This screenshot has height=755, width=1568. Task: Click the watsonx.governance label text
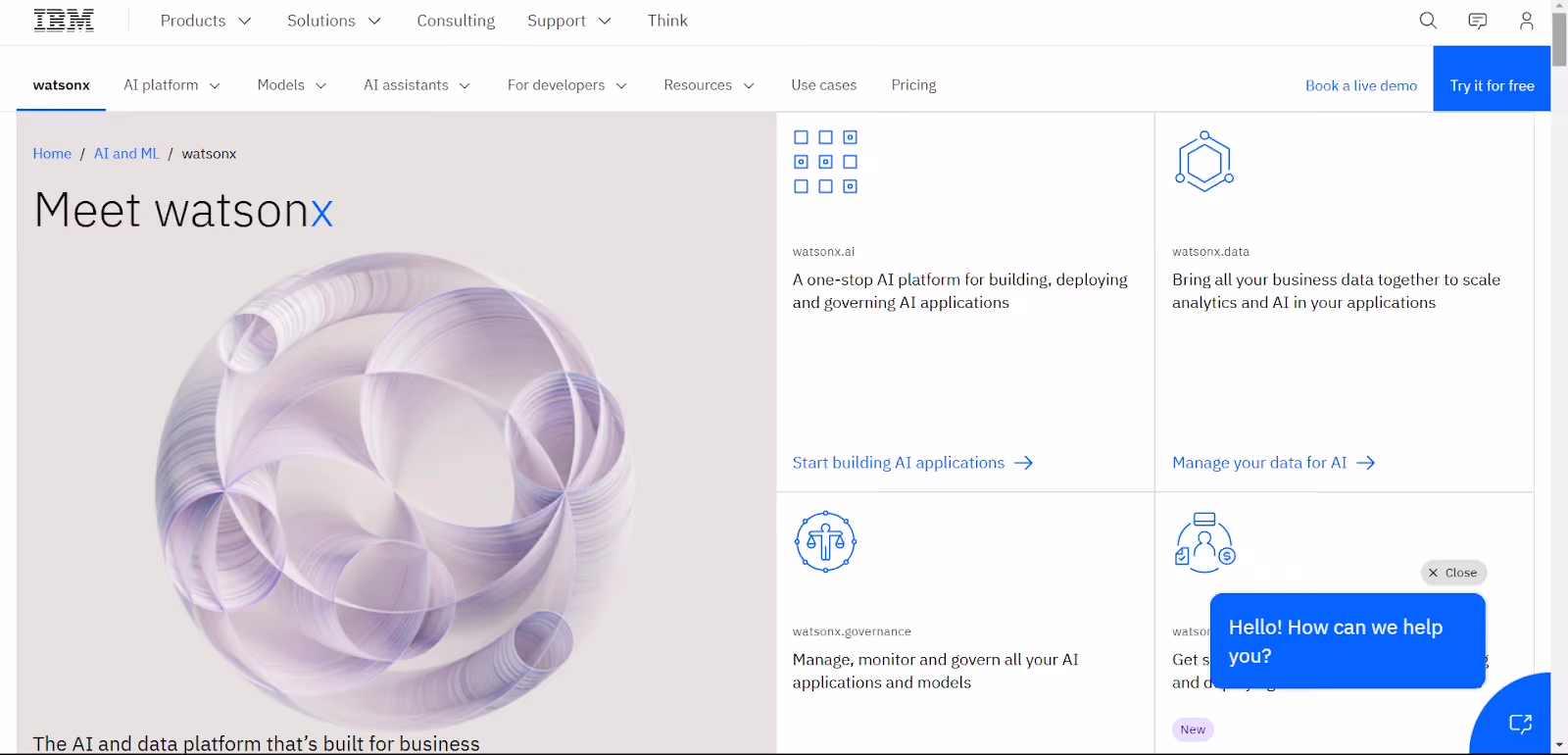[x=852, y=631]
